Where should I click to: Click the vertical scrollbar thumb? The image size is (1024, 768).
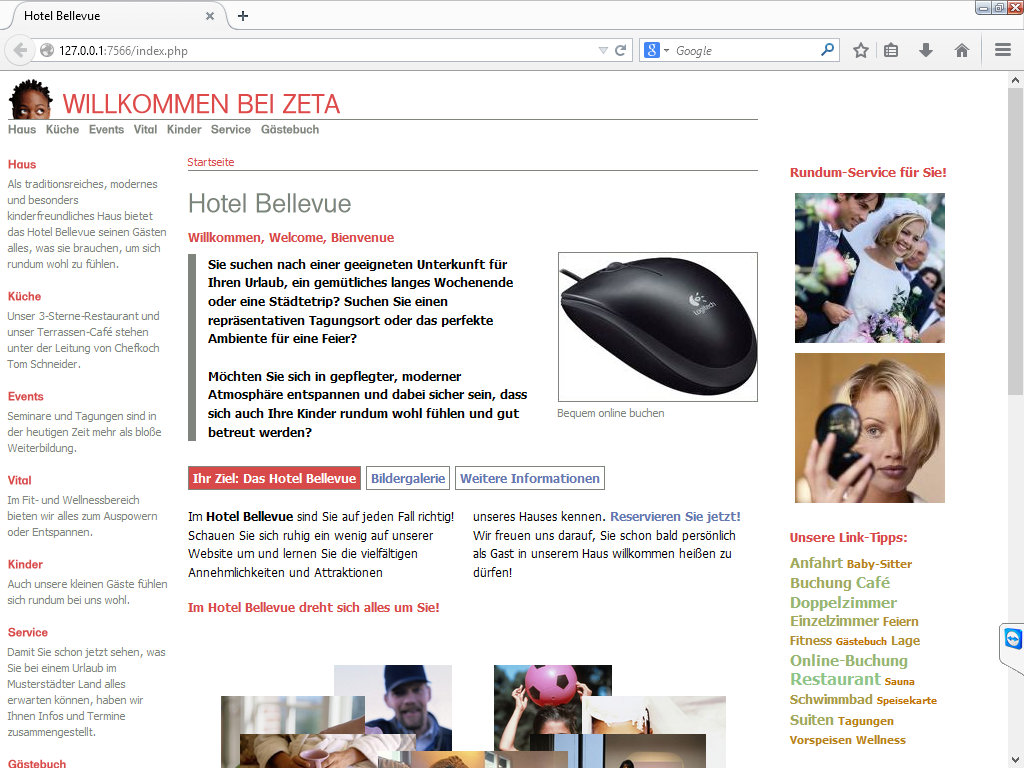(x=1015, y=242)
